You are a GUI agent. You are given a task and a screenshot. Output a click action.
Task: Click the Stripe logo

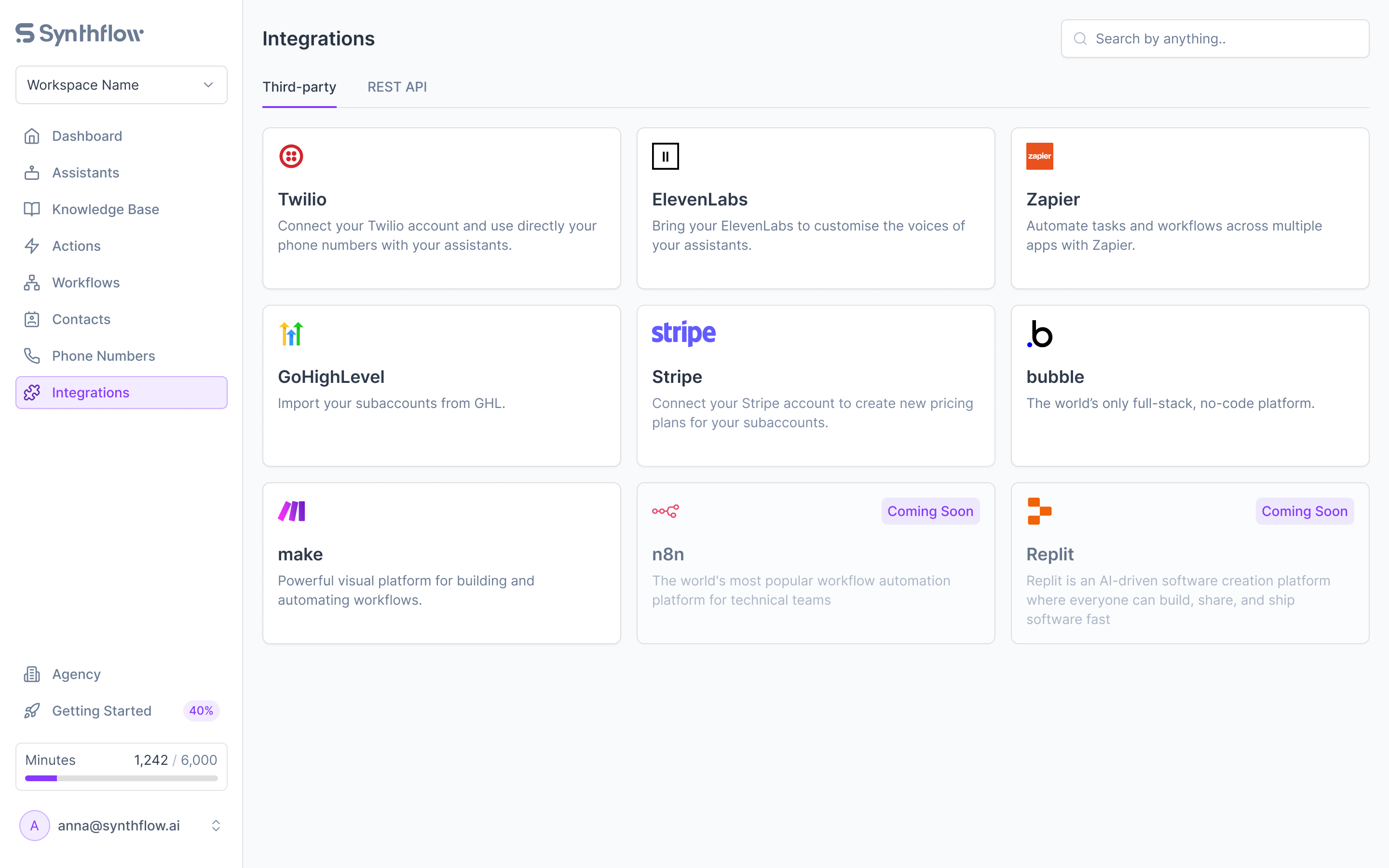(x=683, y=334)
